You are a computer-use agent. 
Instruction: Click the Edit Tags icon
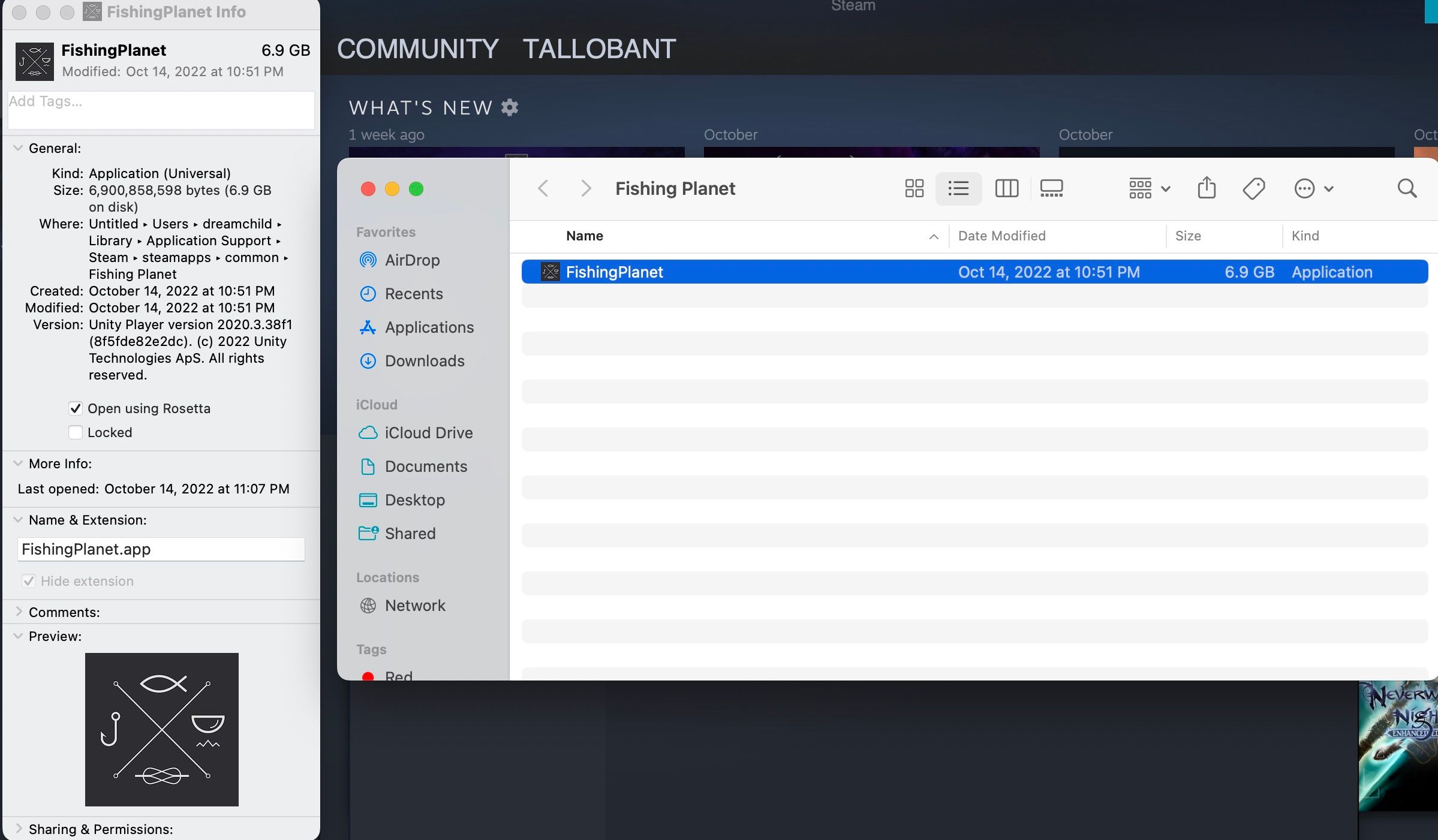(1254, 188)
